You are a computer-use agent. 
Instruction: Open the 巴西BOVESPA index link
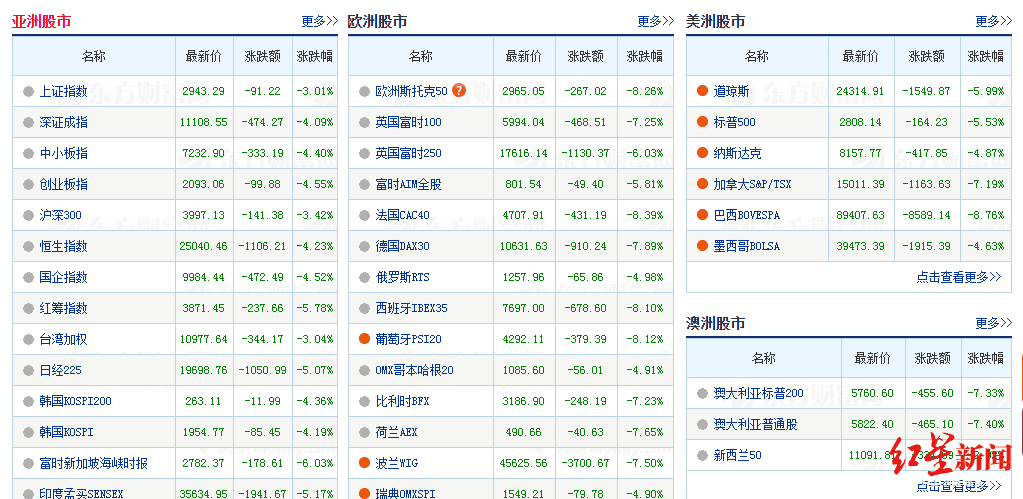tap(746, 215)
